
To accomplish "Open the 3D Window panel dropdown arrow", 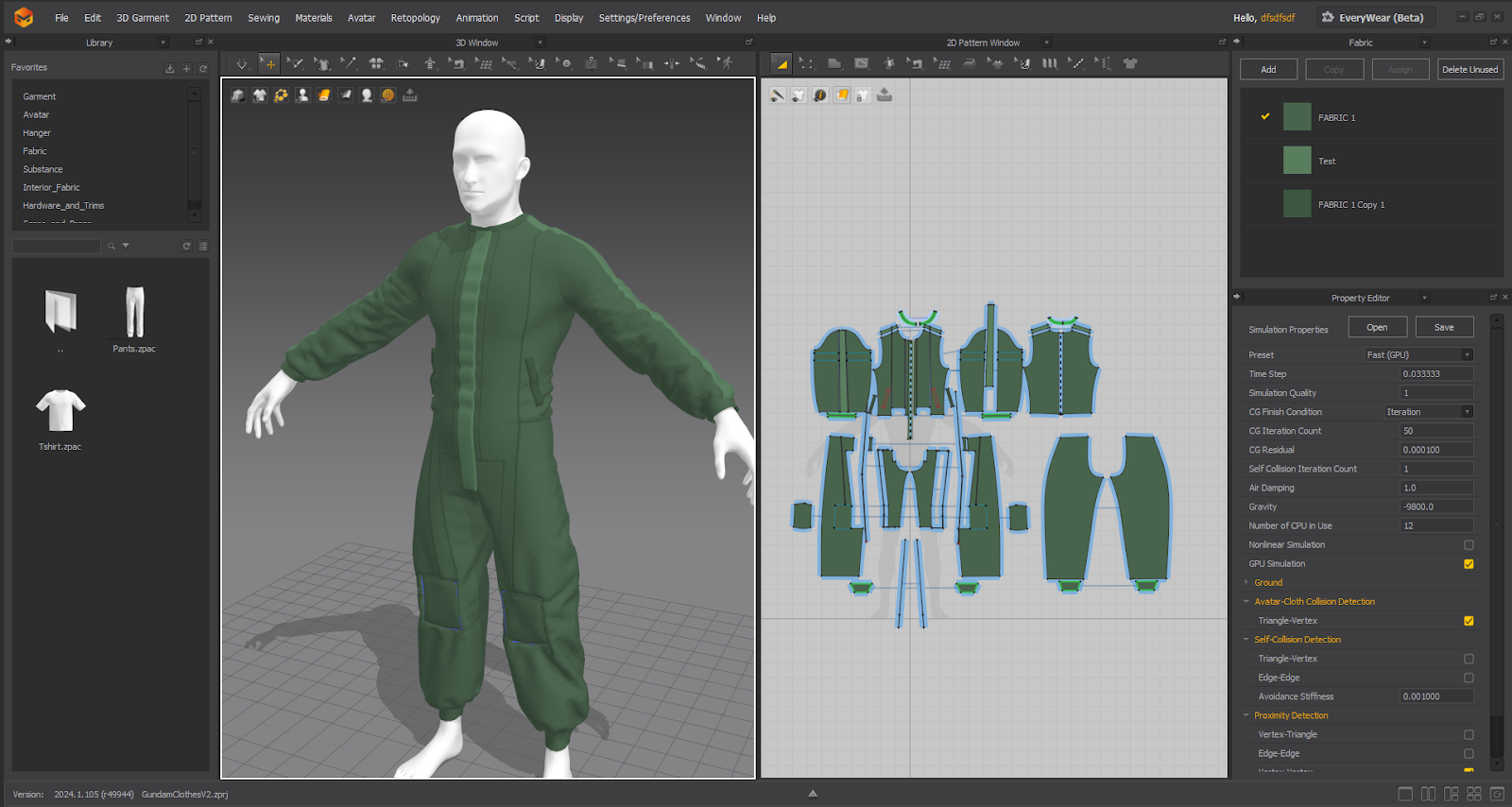I will point(541,43).
